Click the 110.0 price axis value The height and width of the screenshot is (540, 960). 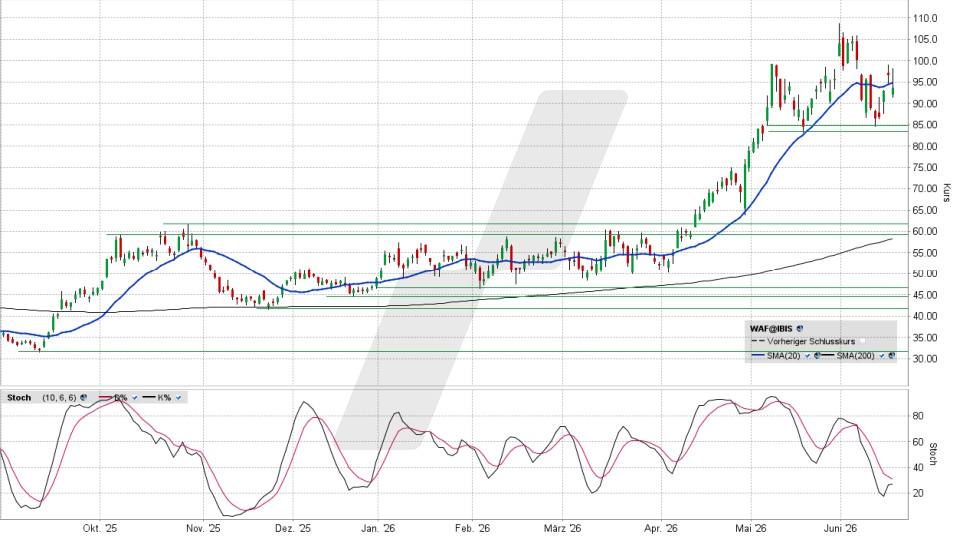pyautogui.click(x=926, y=18)
